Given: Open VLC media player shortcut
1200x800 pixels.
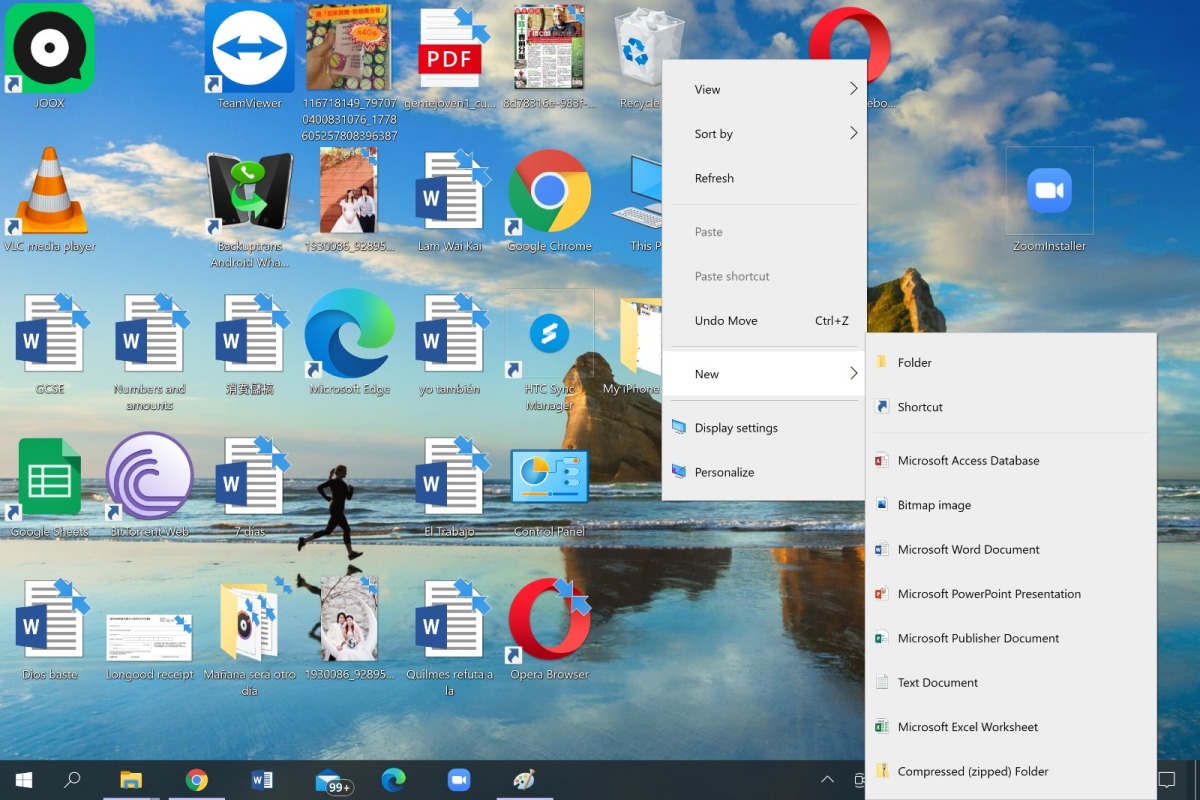Looking at the screenshot, I should [50, 200].
